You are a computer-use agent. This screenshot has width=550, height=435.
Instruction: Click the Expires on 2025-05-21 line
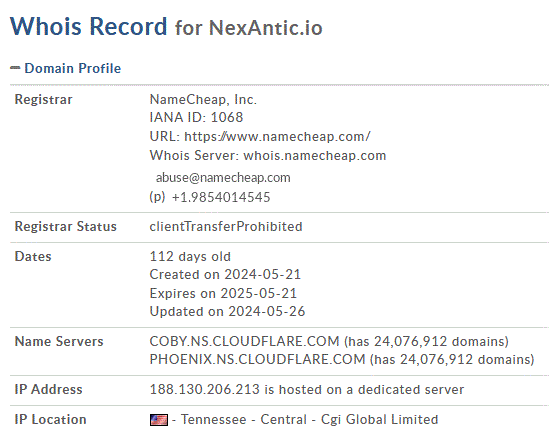pos(223,293)
